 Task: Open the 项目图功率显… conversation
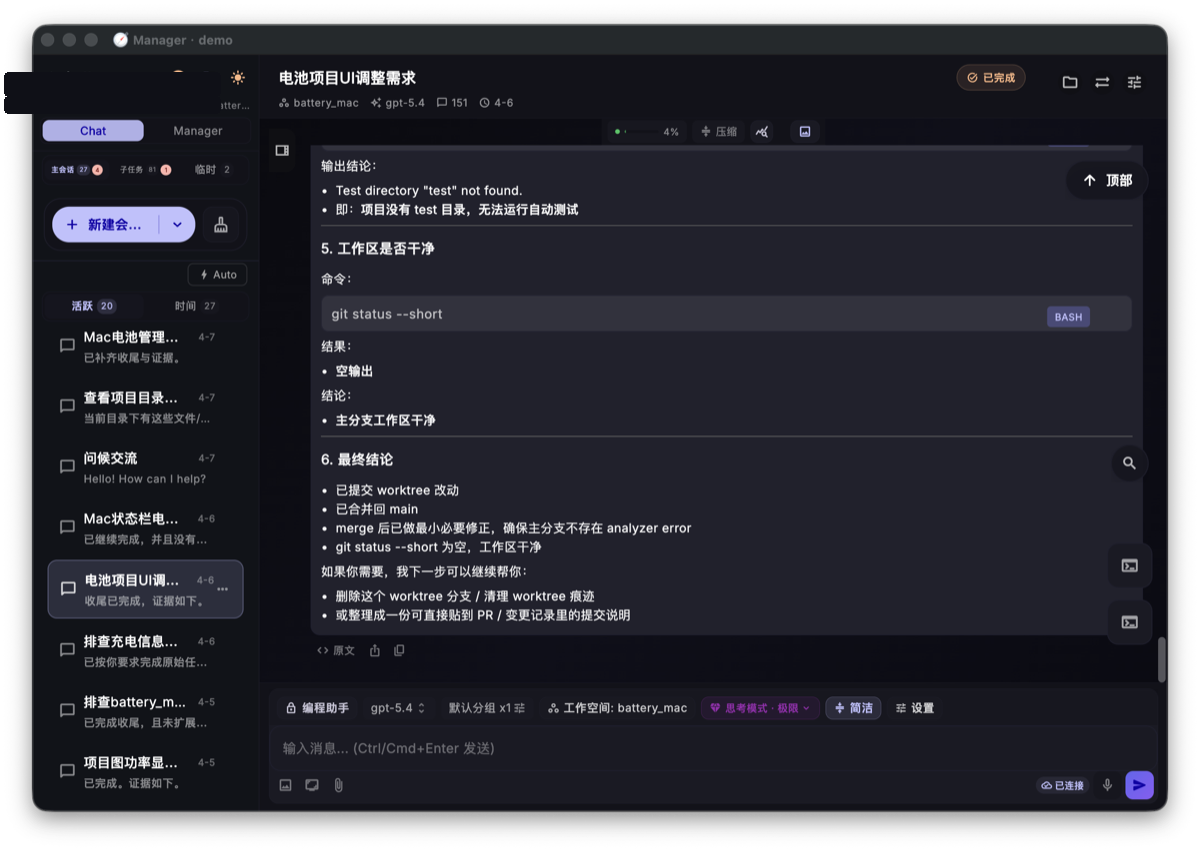tap(146, 772)
